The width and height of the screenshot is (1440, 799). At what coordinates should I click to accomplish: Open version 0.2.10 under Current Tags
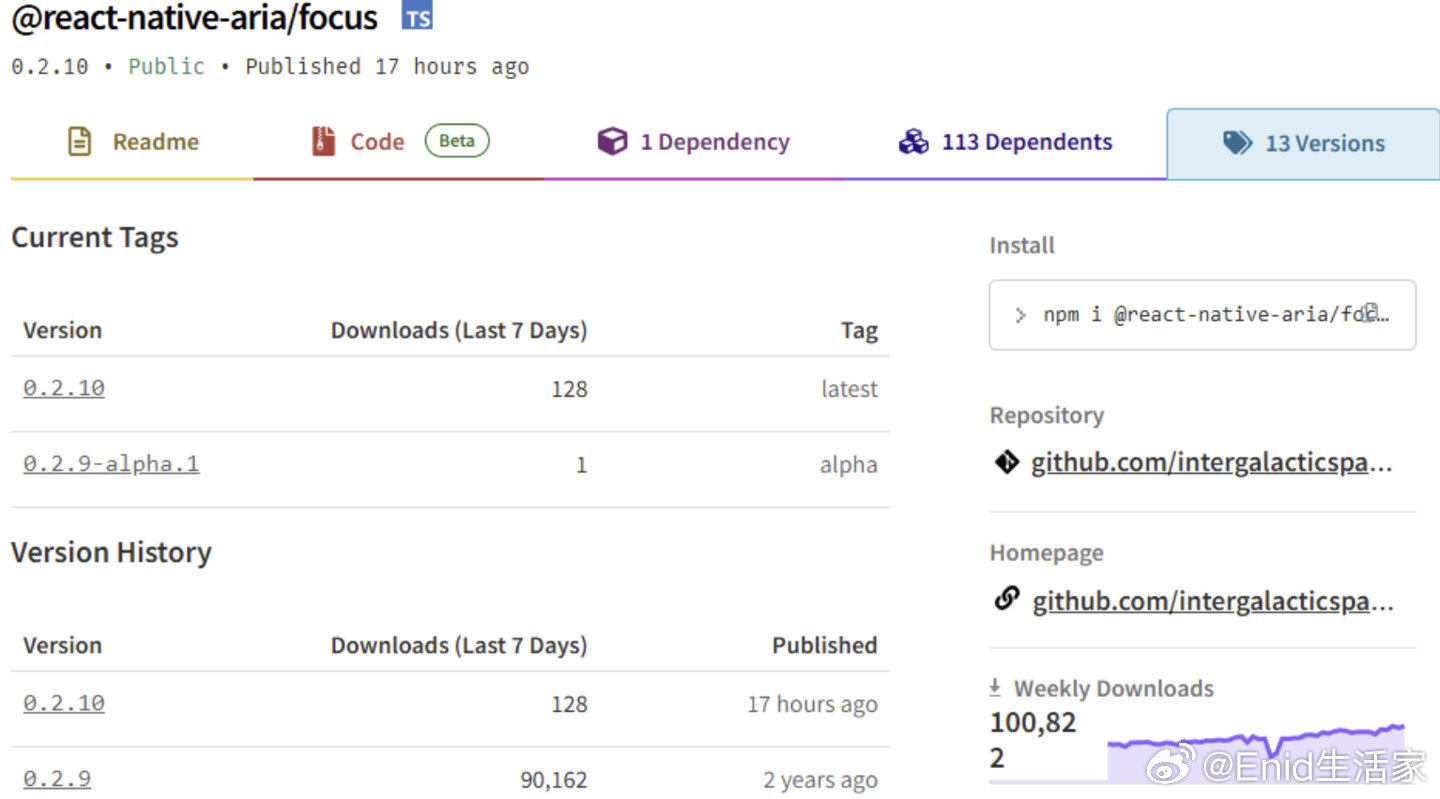click(64, 388)
